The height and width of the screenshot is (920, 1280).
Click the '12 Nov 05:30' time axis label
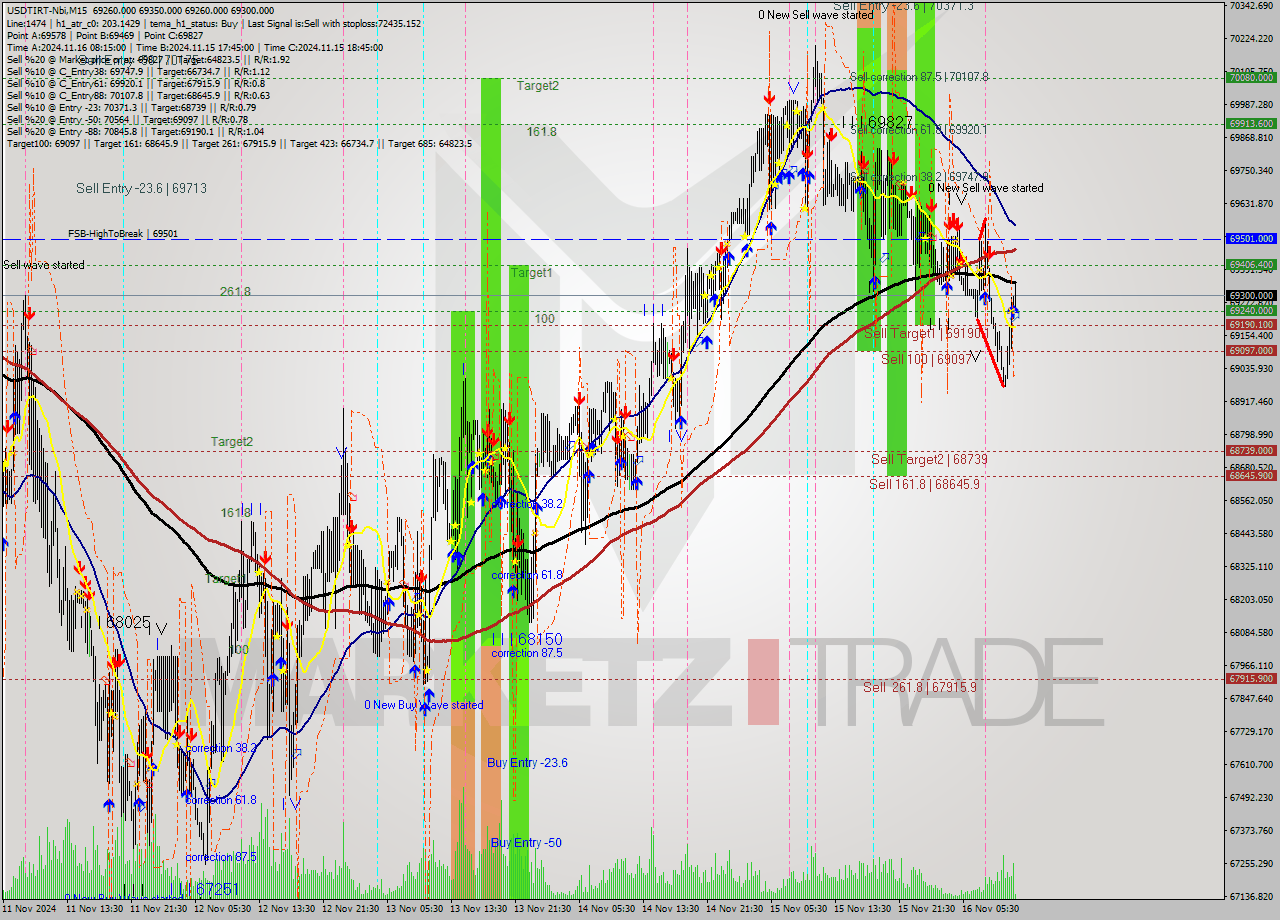[x=223, y=909]
